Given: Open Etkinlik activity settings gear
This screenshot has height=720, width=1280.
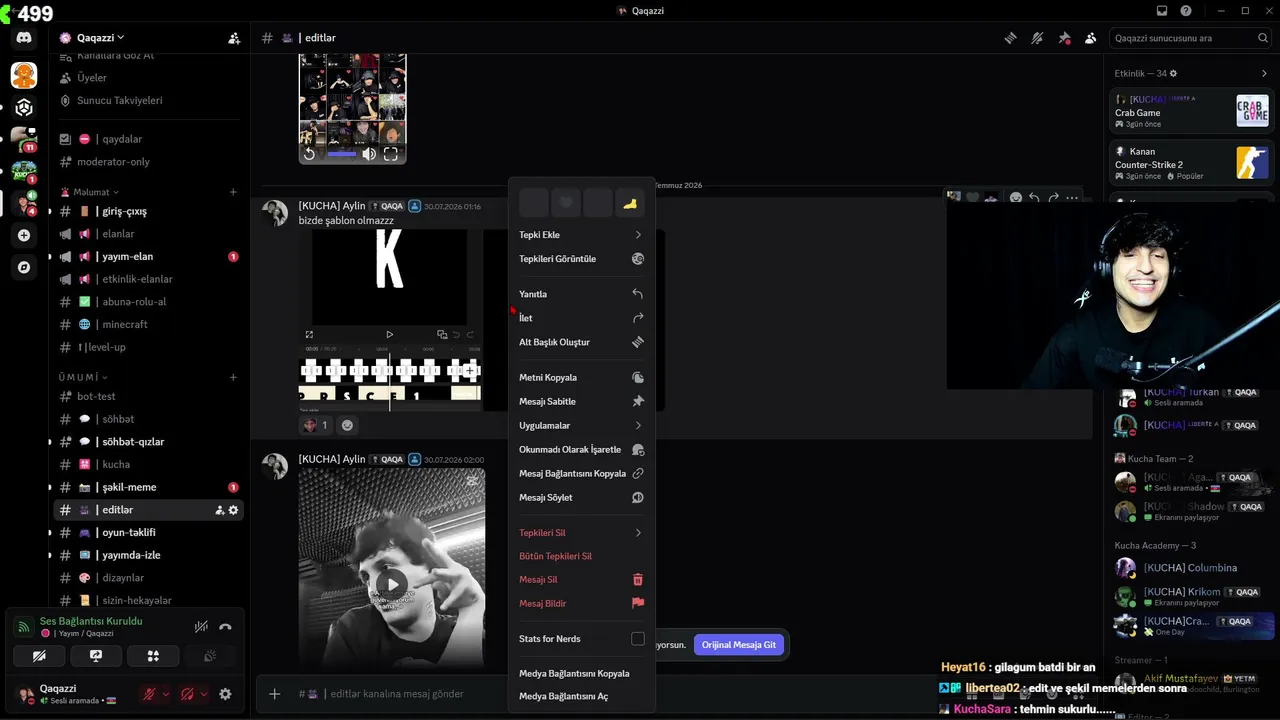Looking at the screenshot, I should pyautogui.click(x=1173, y=73).
